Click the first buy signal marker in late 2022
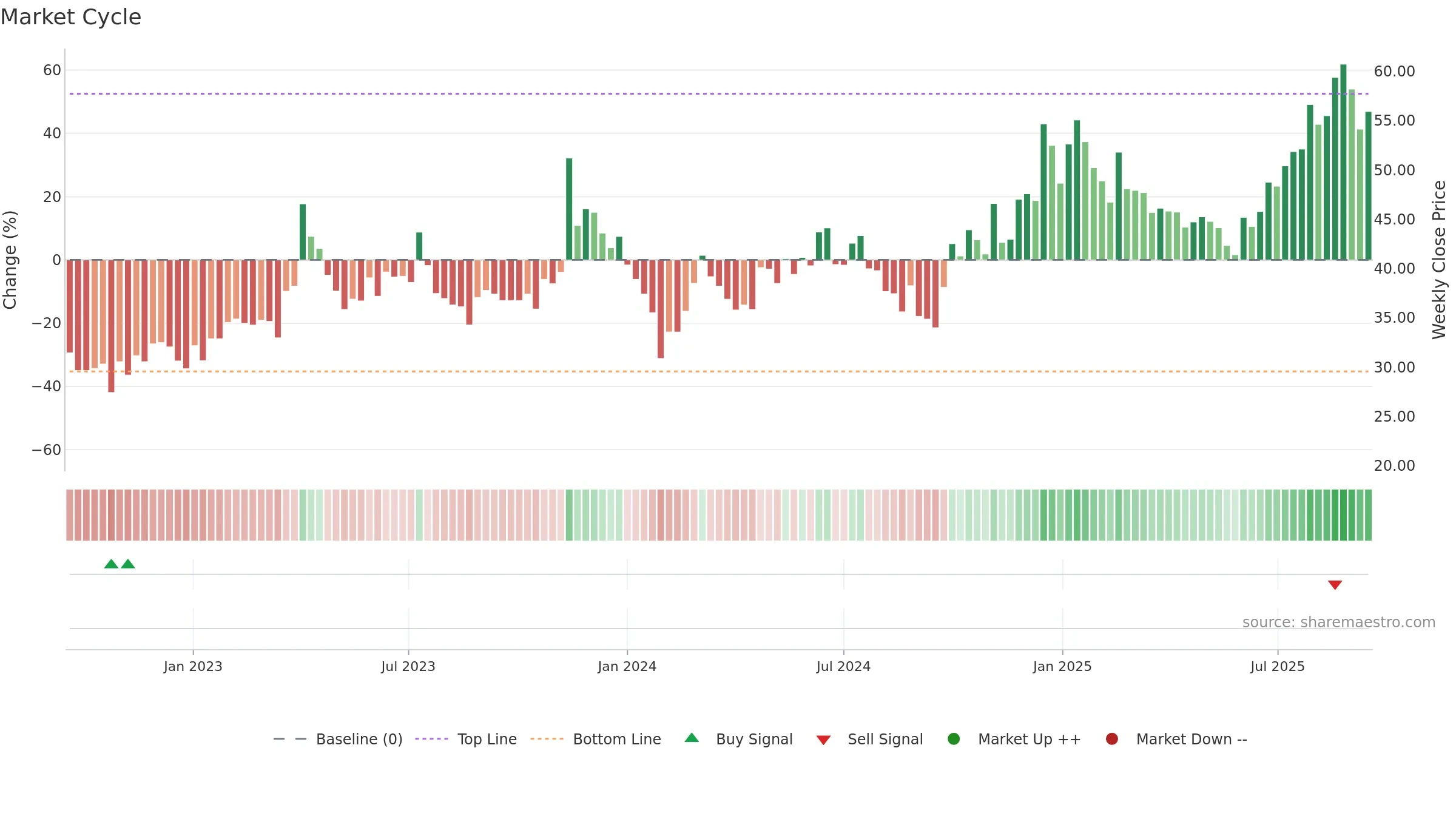Viewport: 1456px width, 819px height. click(x=111, y=564)
